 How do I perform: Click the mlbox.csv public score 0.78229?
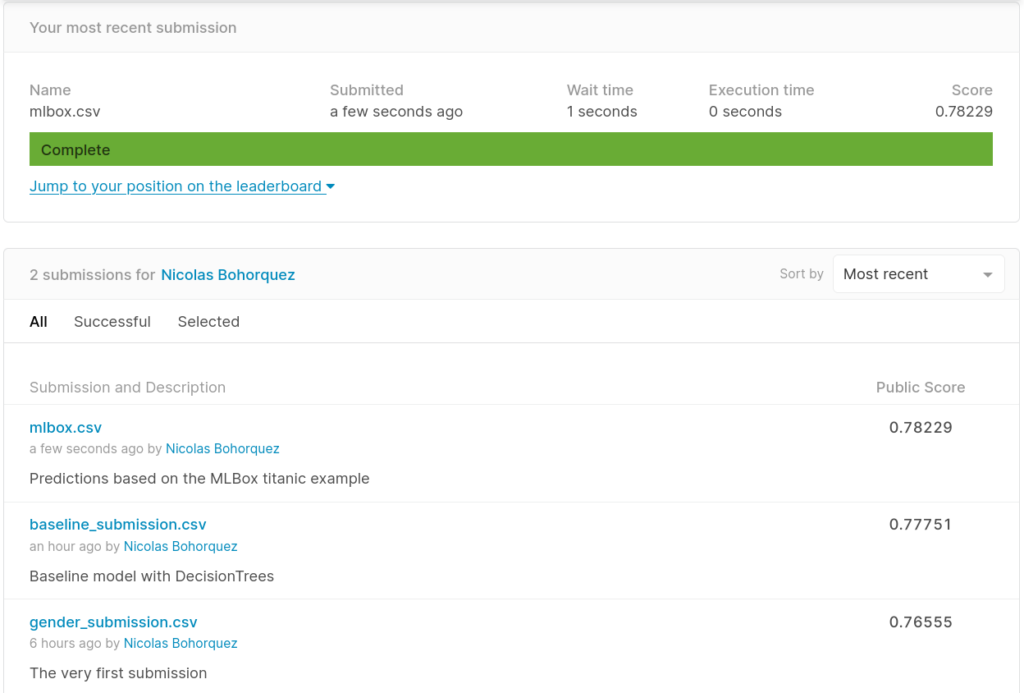[920, 427]
